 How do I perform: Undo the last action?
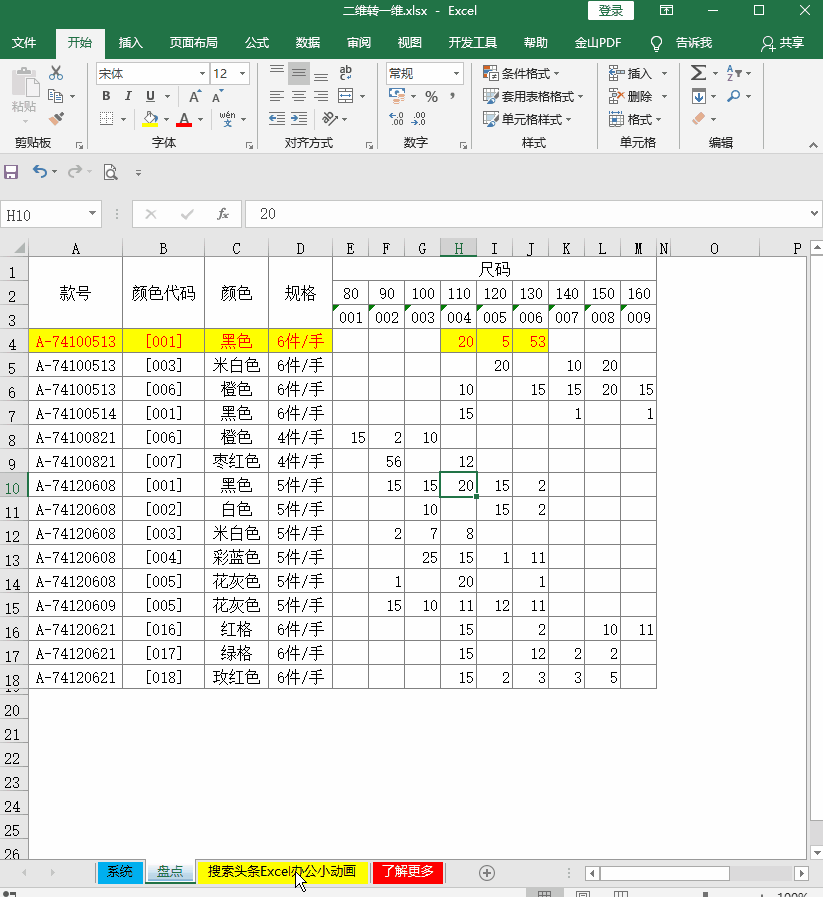[39, 171]
